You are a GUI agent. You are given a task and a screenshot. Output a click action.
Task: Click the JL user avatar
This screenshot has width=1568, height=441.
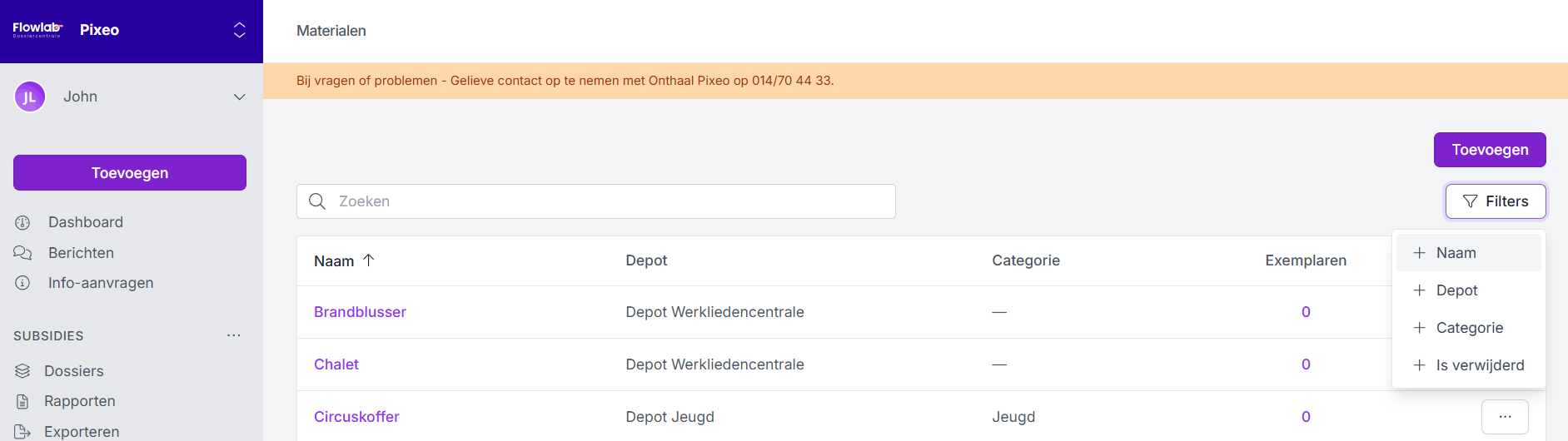[30, 97]
